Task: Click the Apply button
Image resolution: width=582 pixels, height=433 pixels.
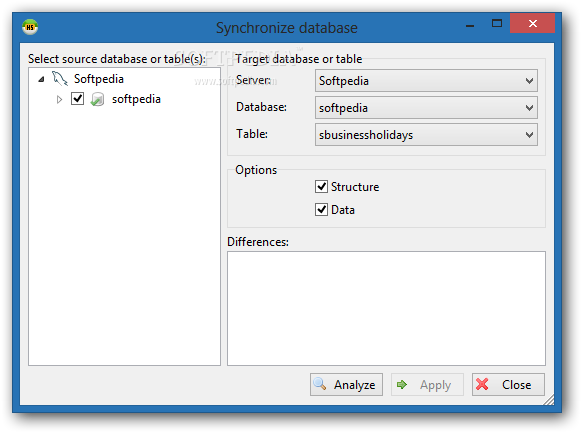Action: pyautogui.click(x=427, y=384)
